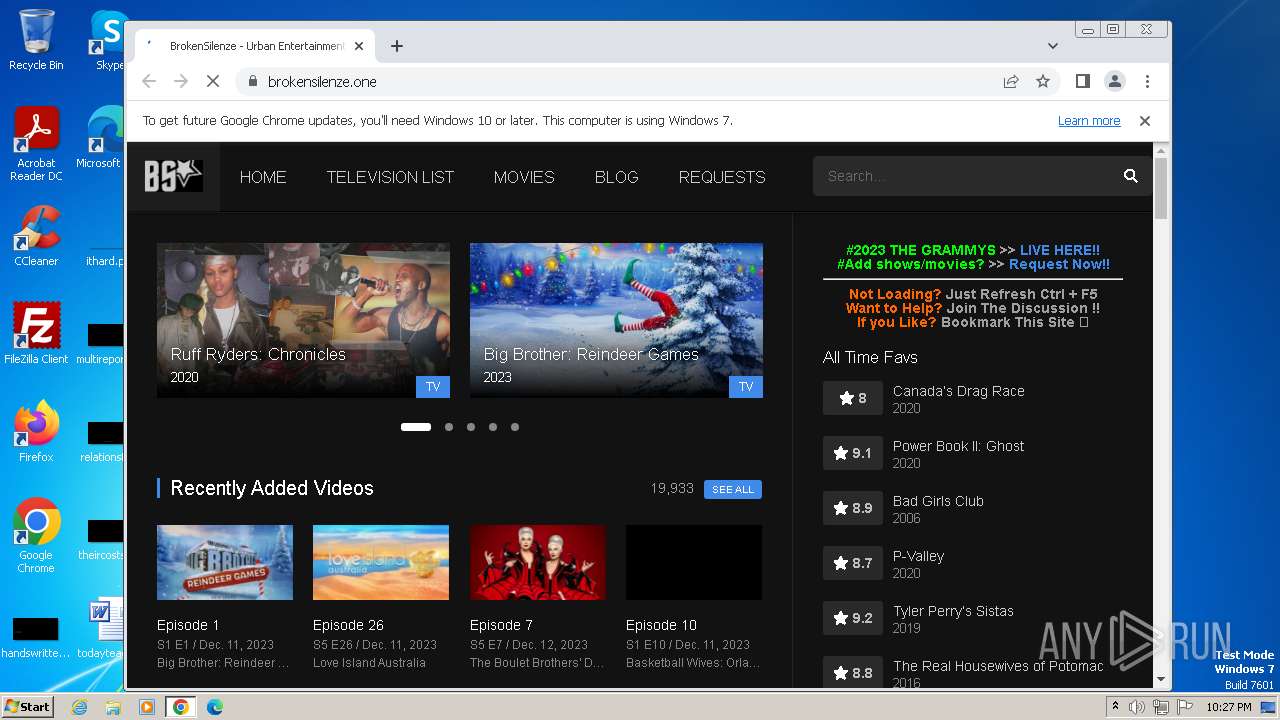
Task: Stop loading the page
Action: point(212,82)
